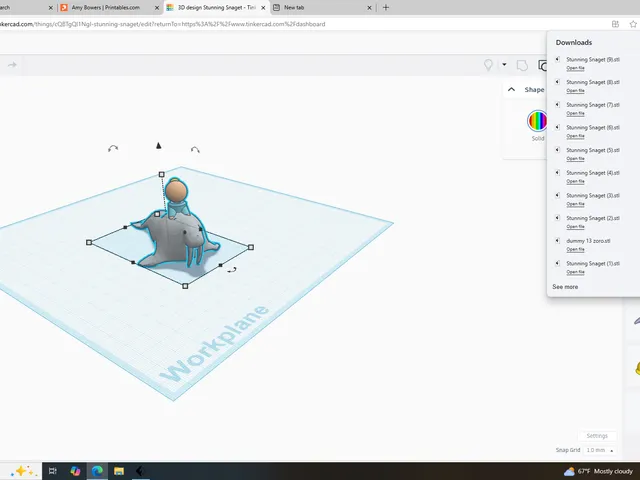Image resolution: width=640 pixels, height=480 pixels.
Task: Click the file icon beside Stunning Snaget (5).stl
Action: click(x=558, y=150)
